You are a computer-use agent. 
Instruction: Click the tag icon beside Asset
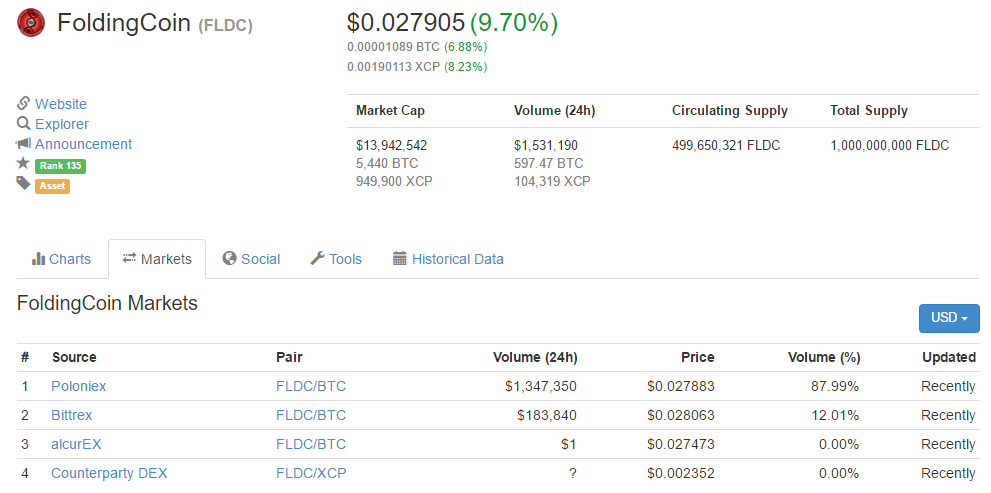[x=24, y=183]
